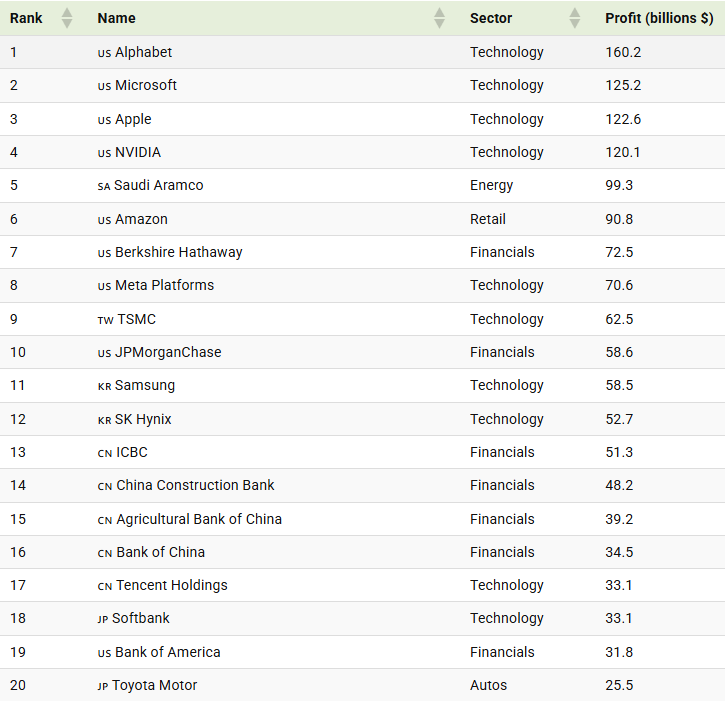Click the Profit (billions $) header

point(659,18)
